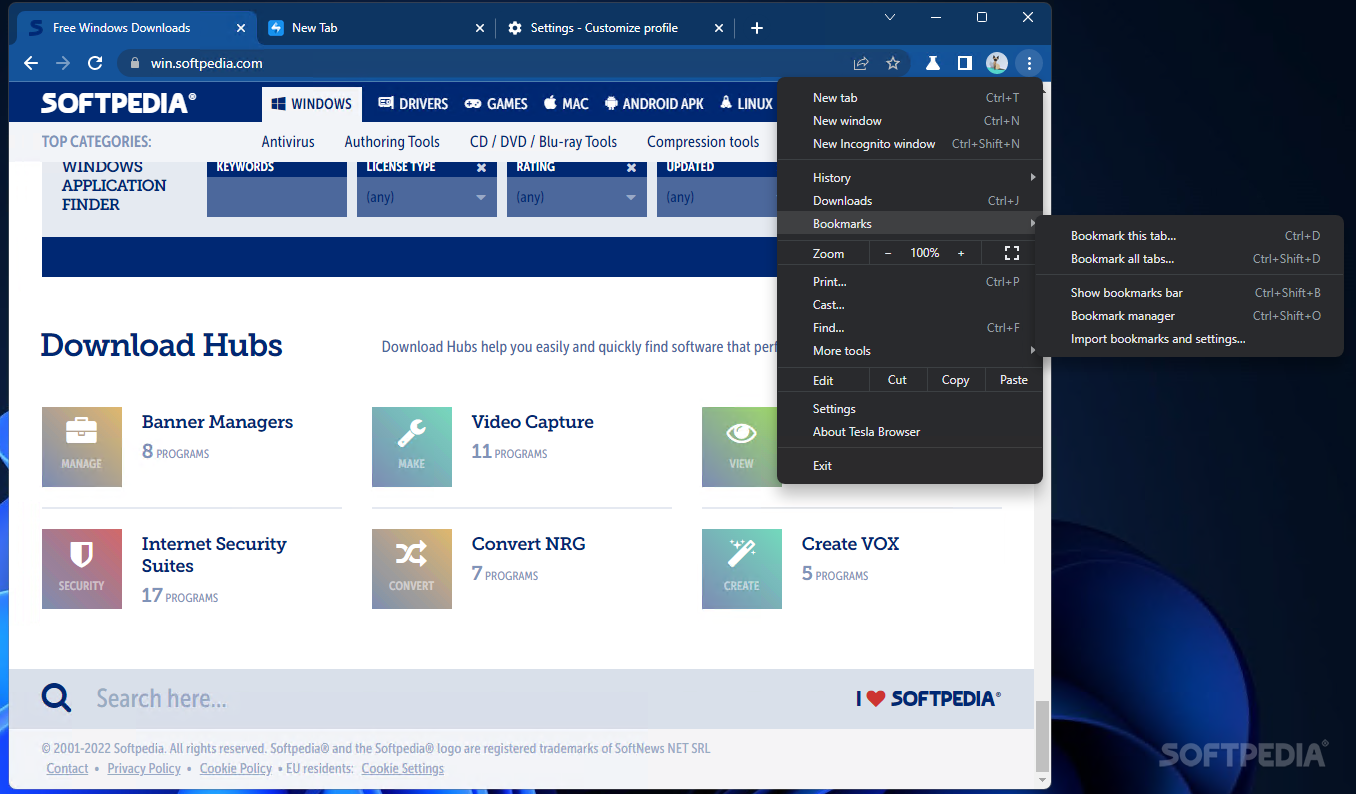The height and width of the screenshot is (794, 1356).
Task: Enter fullscreen via zoom row icon
Action: [x=1011, y=253]
